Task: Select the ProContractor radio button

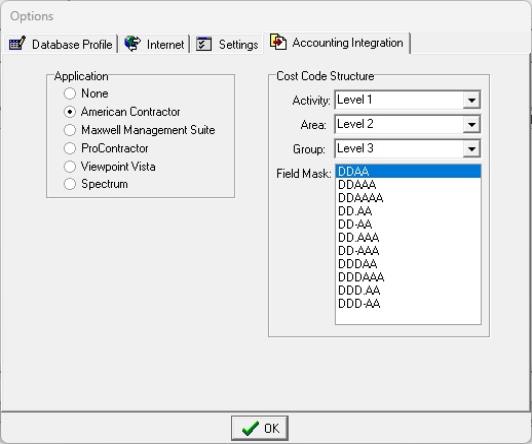Action: coord(70,148)
